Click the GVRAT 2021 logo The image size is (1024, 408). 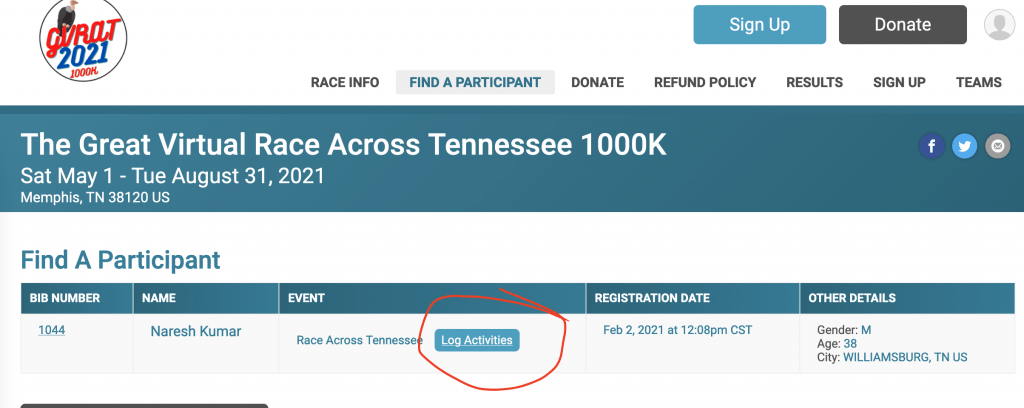(x=83, y=40)
